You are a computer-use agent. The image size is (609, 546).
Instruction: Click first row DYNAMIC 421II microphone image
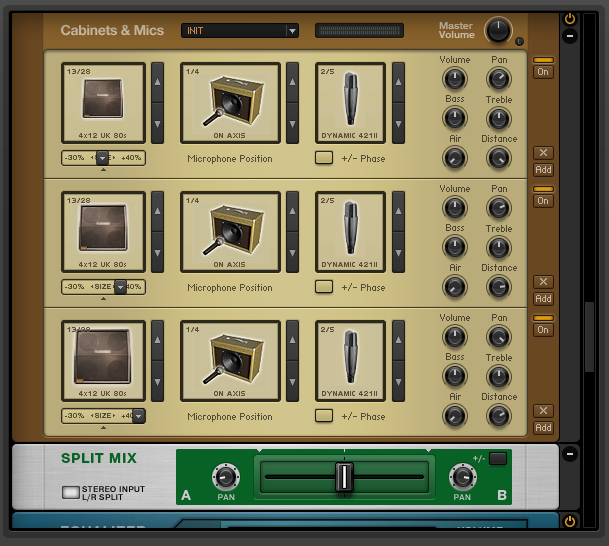(x=350, y=103)
